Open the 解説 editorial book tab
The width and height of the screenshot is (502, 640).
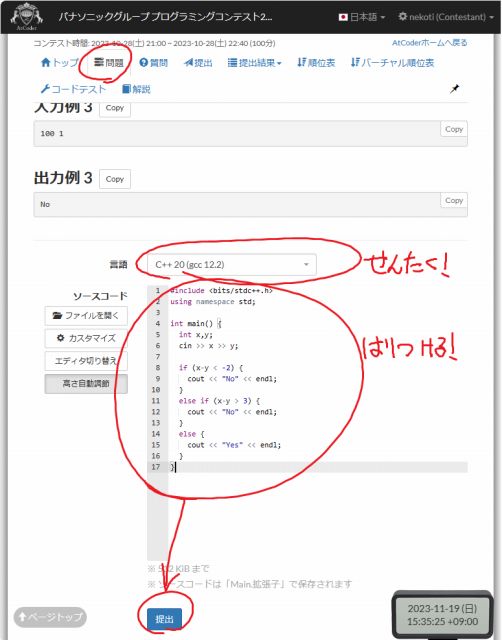click(x=136, y=89)
